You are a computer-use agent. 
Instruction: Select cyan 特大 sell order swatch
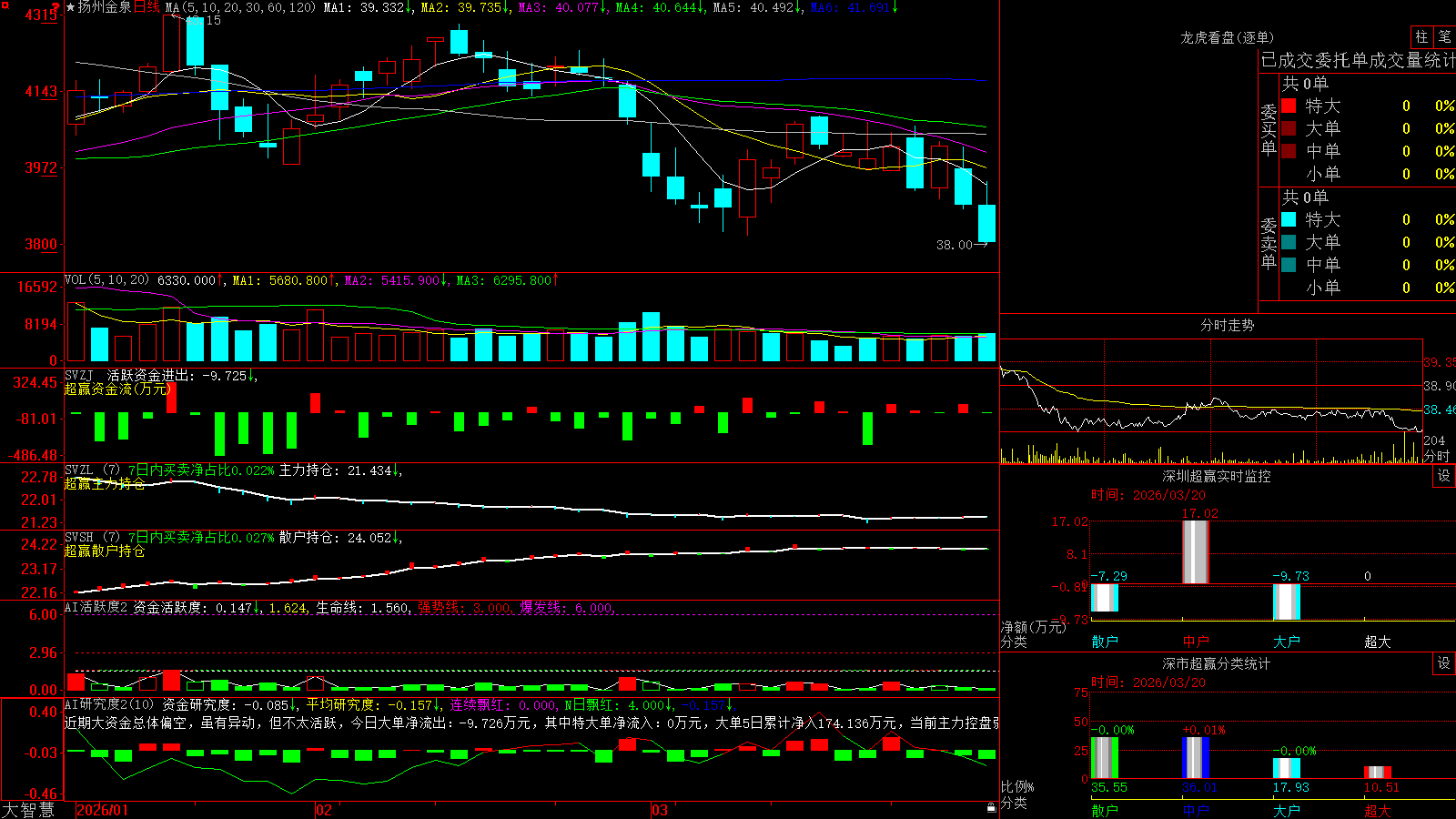point(1289,219)
